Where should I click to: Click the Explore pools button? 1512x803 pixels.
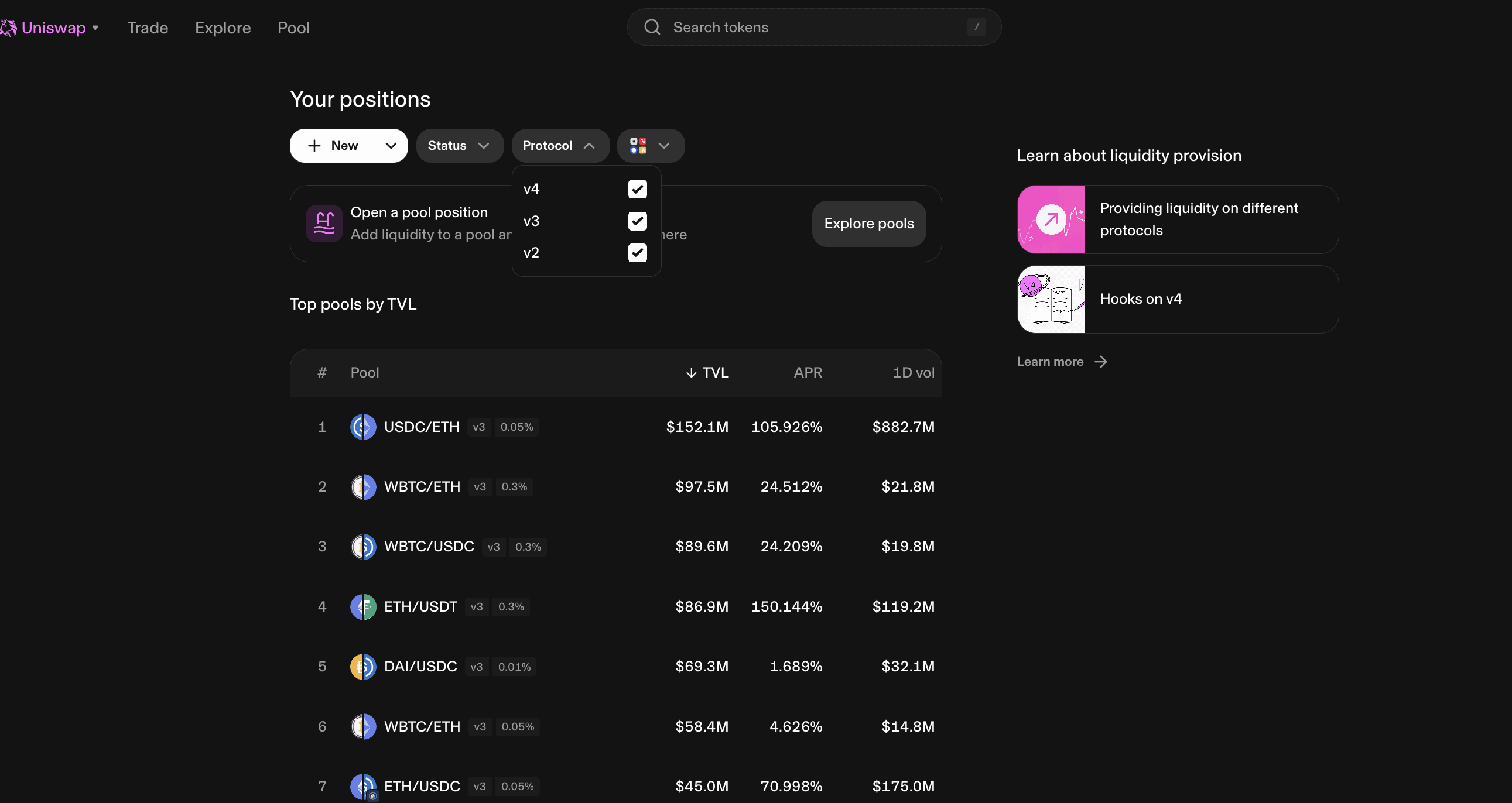[x=868, y=224]
